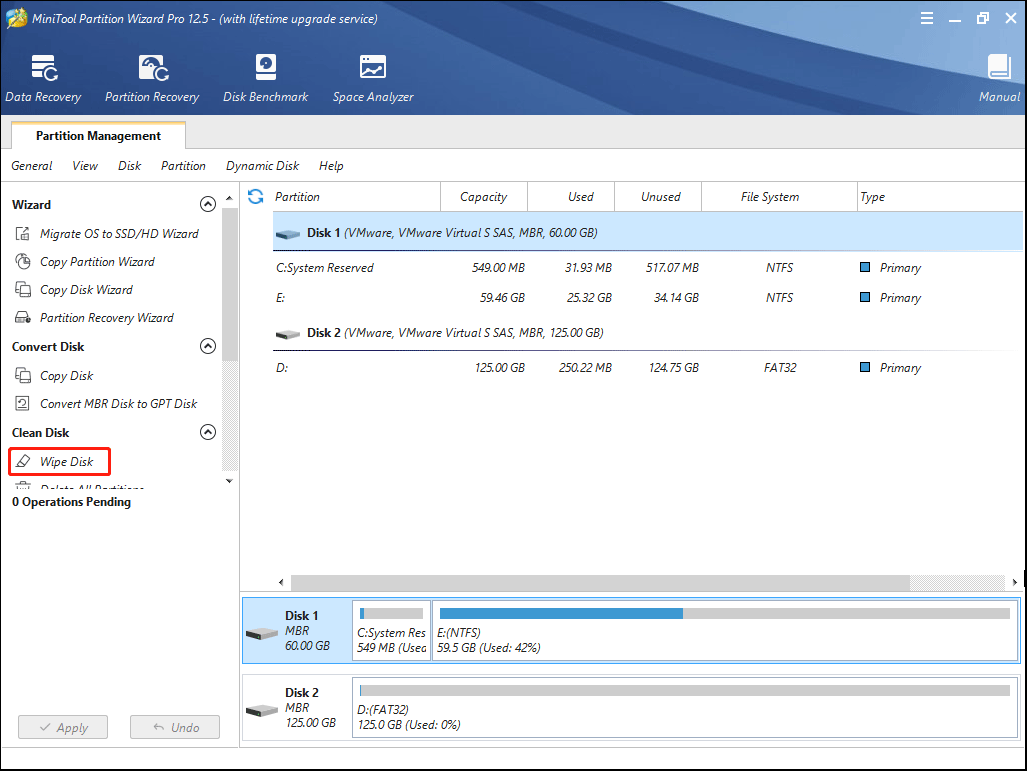Click the Copy Disk Wizard icon

pos(23,290)
